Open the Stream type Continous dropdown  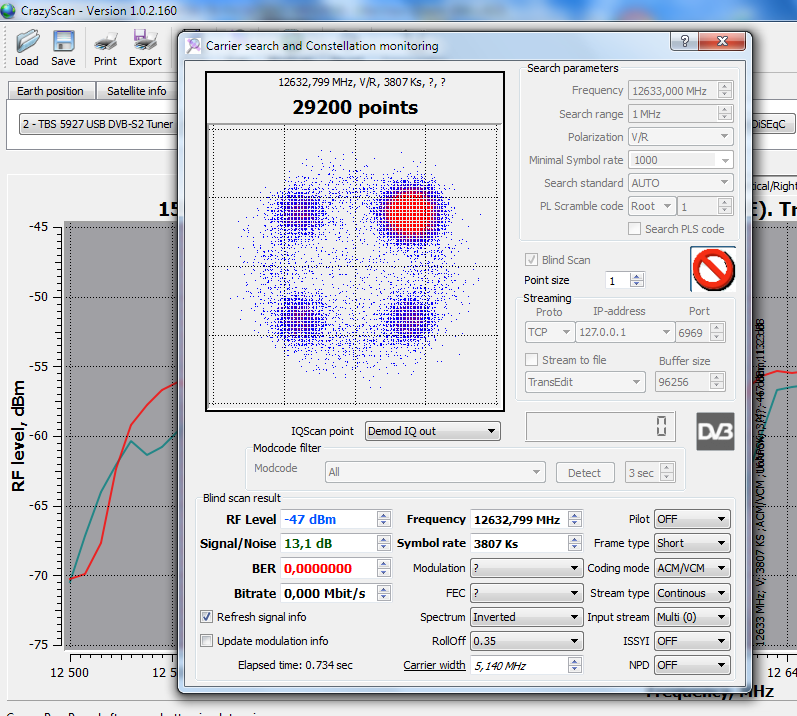[x=692, y=593]
